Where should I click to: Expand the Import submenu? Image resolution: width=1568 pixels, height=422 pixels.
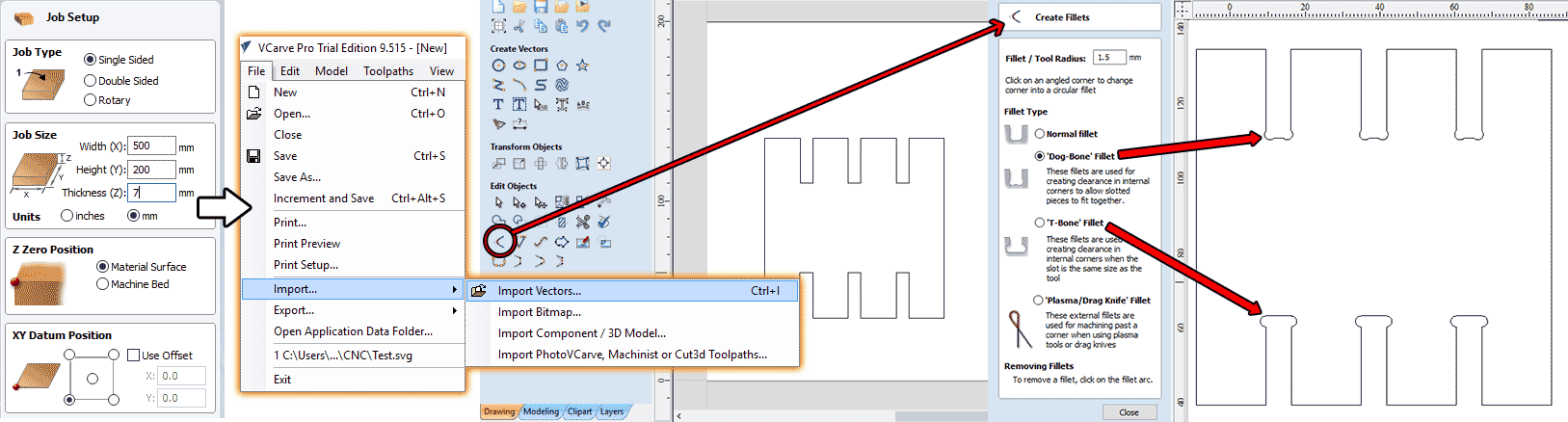[x=352, y=289]
